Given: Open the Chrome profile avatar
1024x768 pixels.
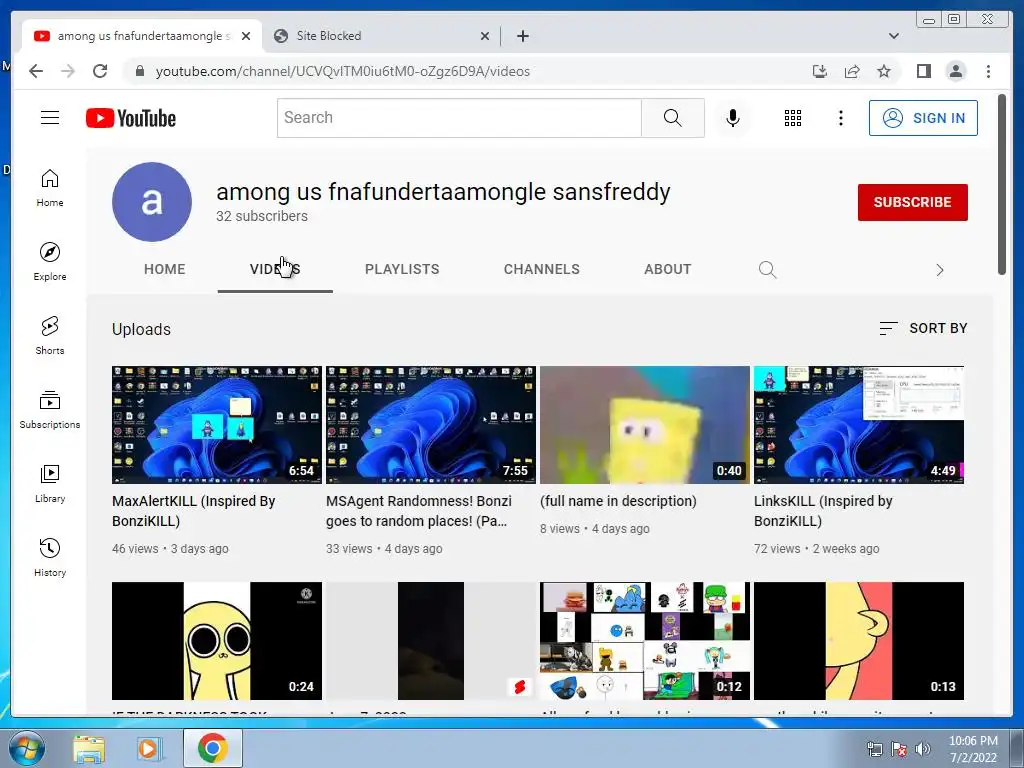Looking at the screenshot, I should (955, 71).
